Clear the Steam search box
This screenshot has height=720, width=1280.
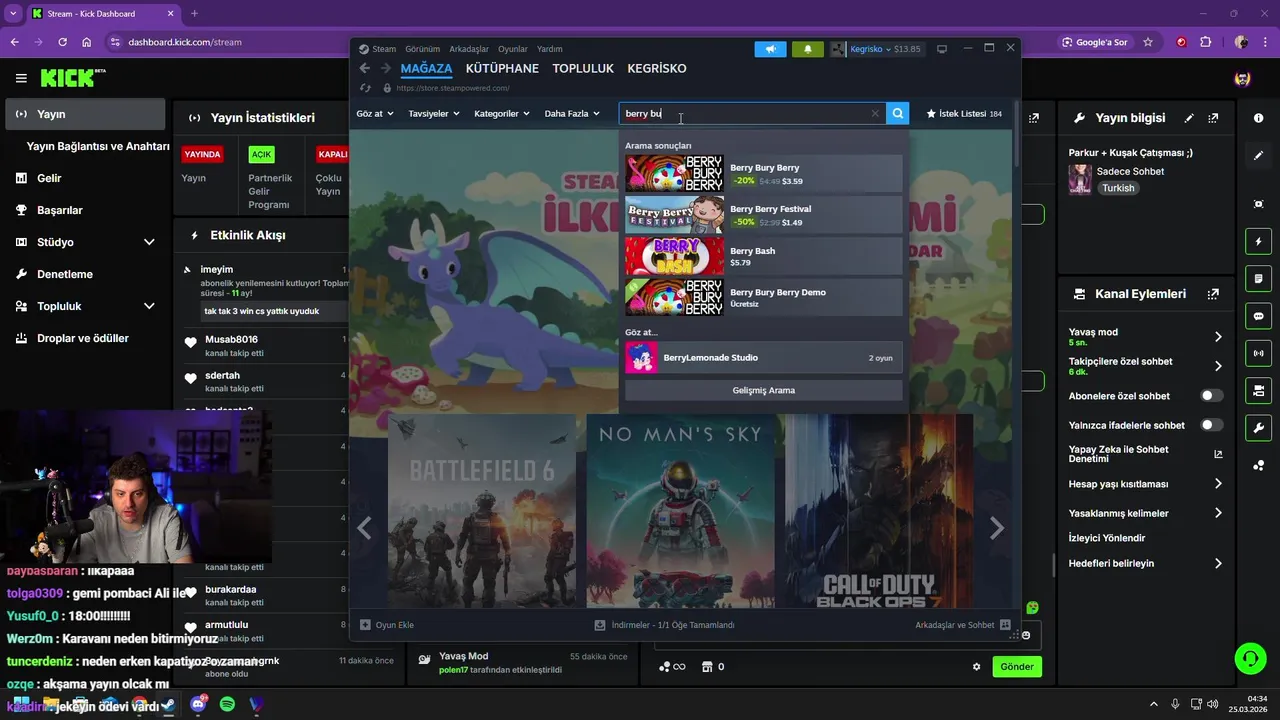(875, 113)
